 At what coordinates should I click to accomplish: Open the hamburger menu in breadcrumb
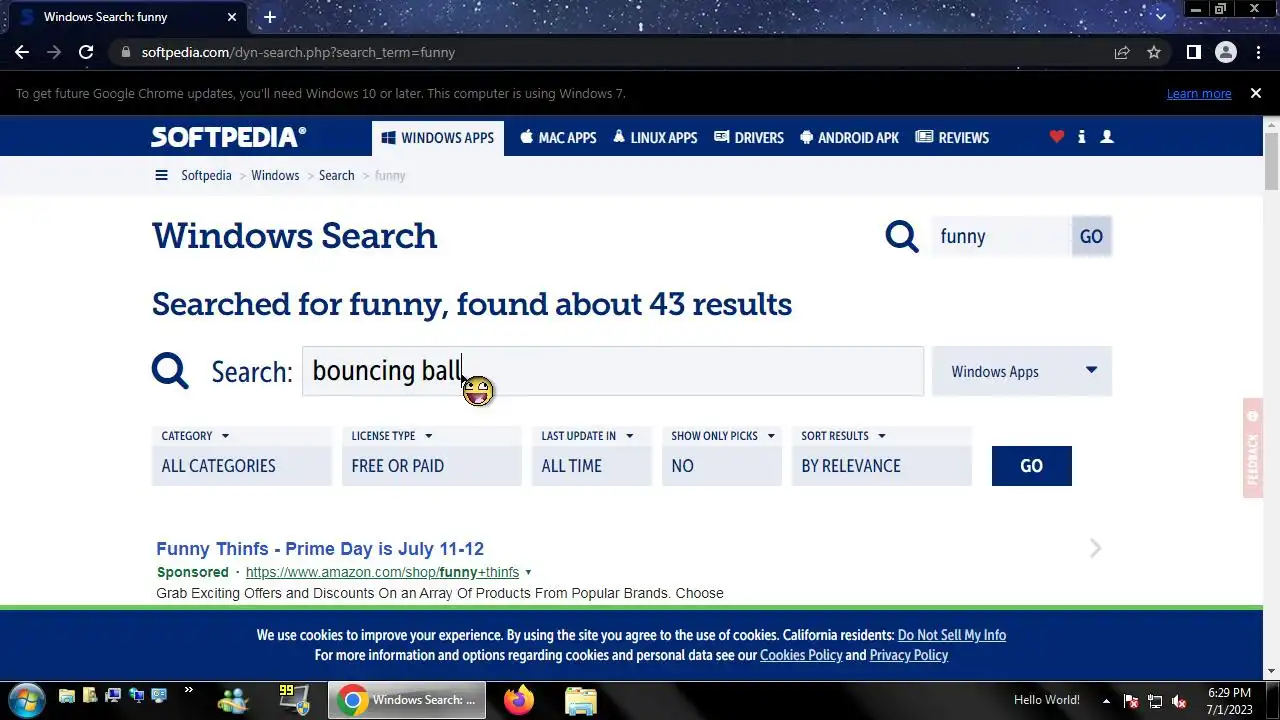[161, 175]
